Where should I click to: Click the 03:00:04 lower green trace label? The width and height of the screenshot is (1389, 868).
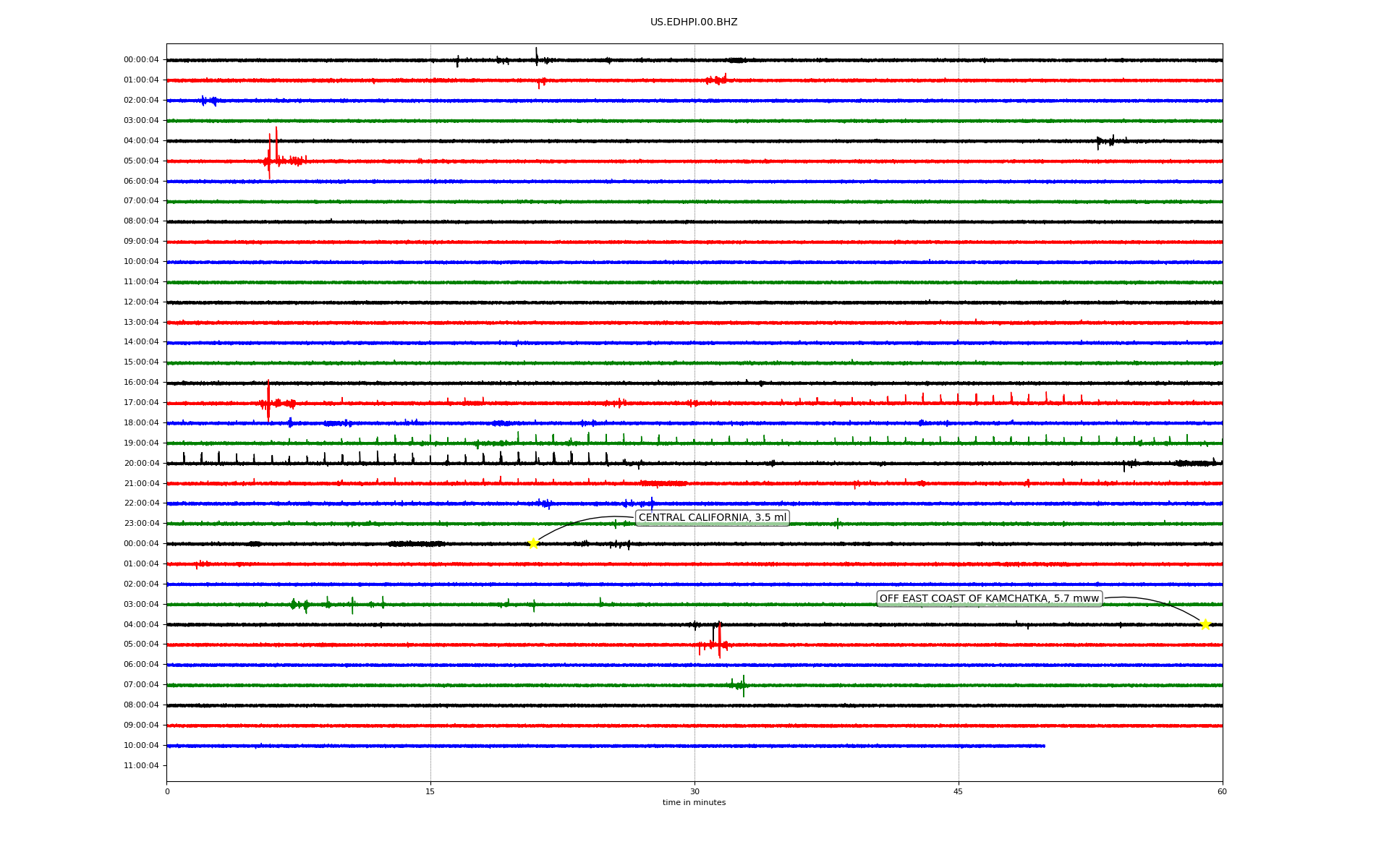141,604
